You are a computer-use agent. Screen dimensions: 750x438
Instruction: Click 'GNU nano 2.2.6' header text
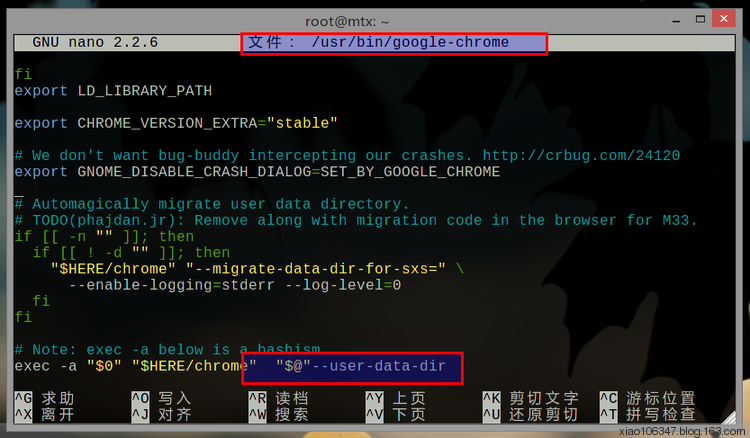(95, 42)
